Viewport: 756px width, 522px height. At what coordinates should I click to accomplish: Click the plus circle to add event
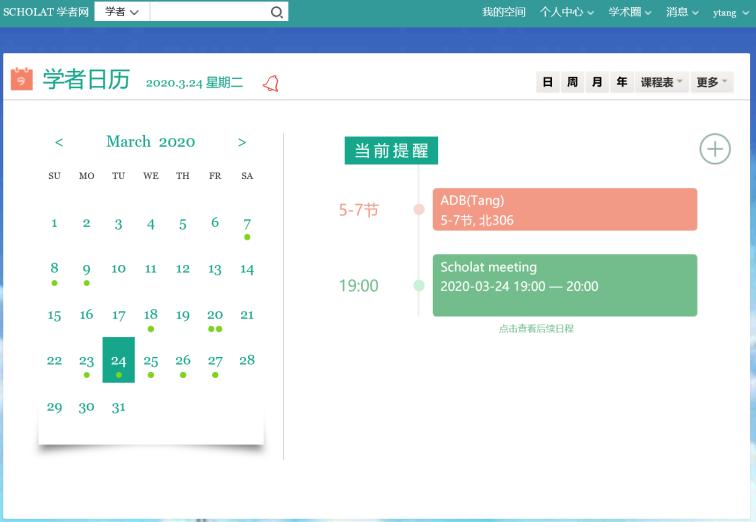(714, 149)
